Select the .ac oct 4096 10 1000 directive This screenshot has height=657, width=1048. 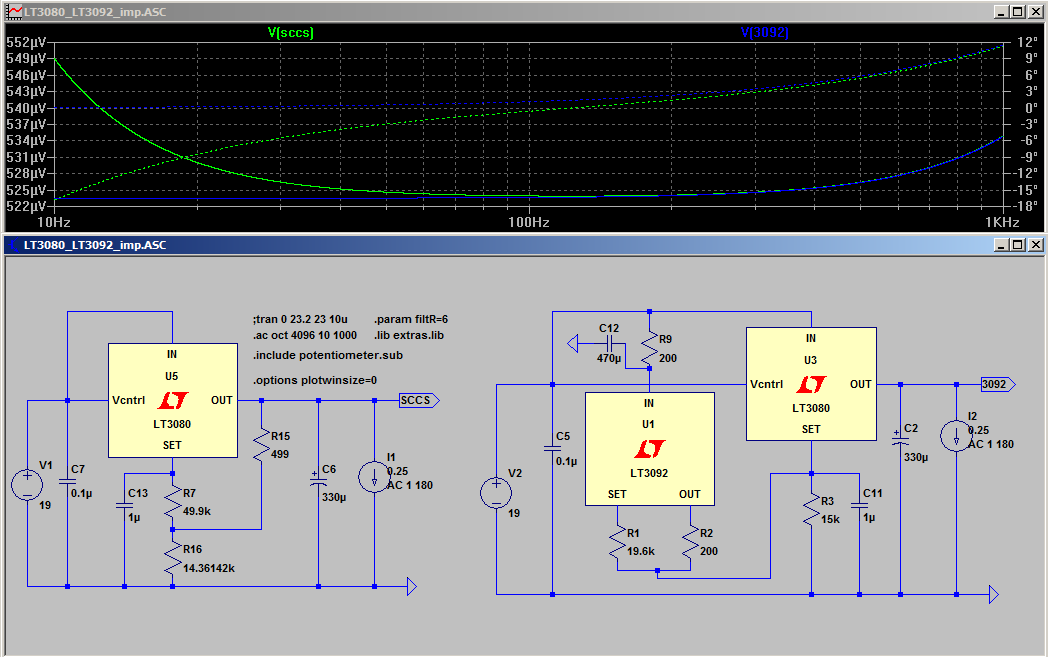click(305, 336)
